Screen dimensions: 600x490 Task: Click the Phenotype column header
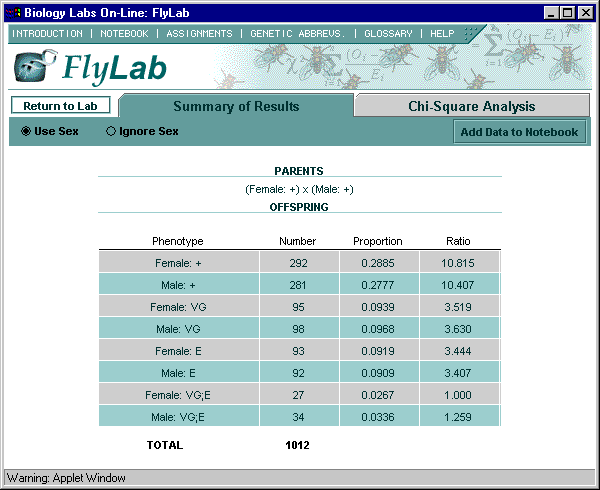[x=178, y=241]
